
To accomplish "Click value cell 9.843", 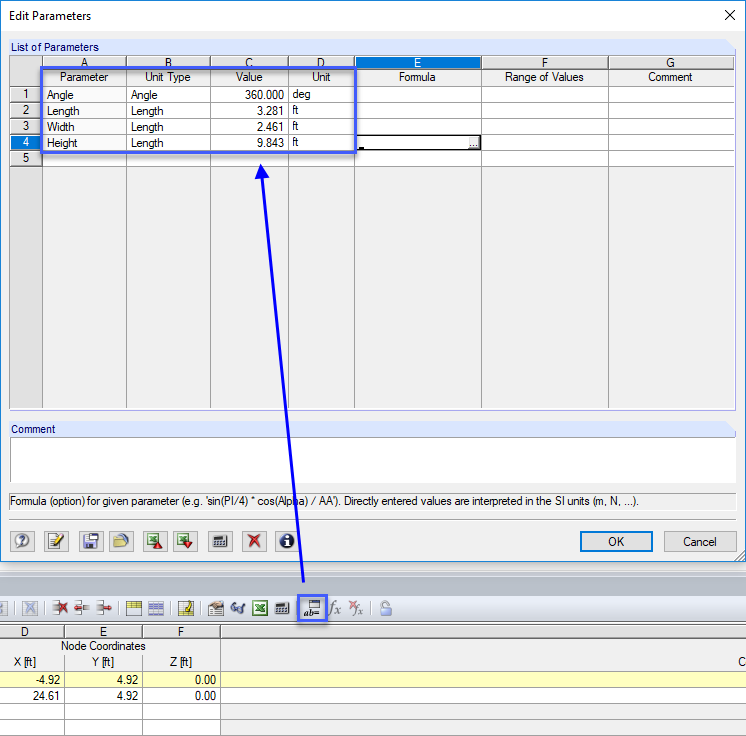I will click(x=249, y=143).
